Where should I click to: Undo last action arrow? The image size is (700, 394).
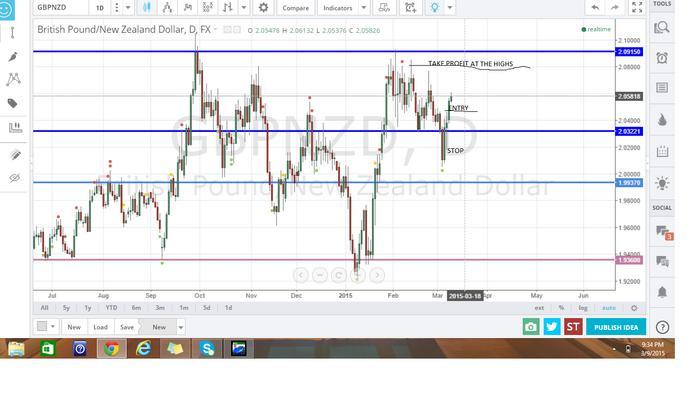(x=595, y=8)
